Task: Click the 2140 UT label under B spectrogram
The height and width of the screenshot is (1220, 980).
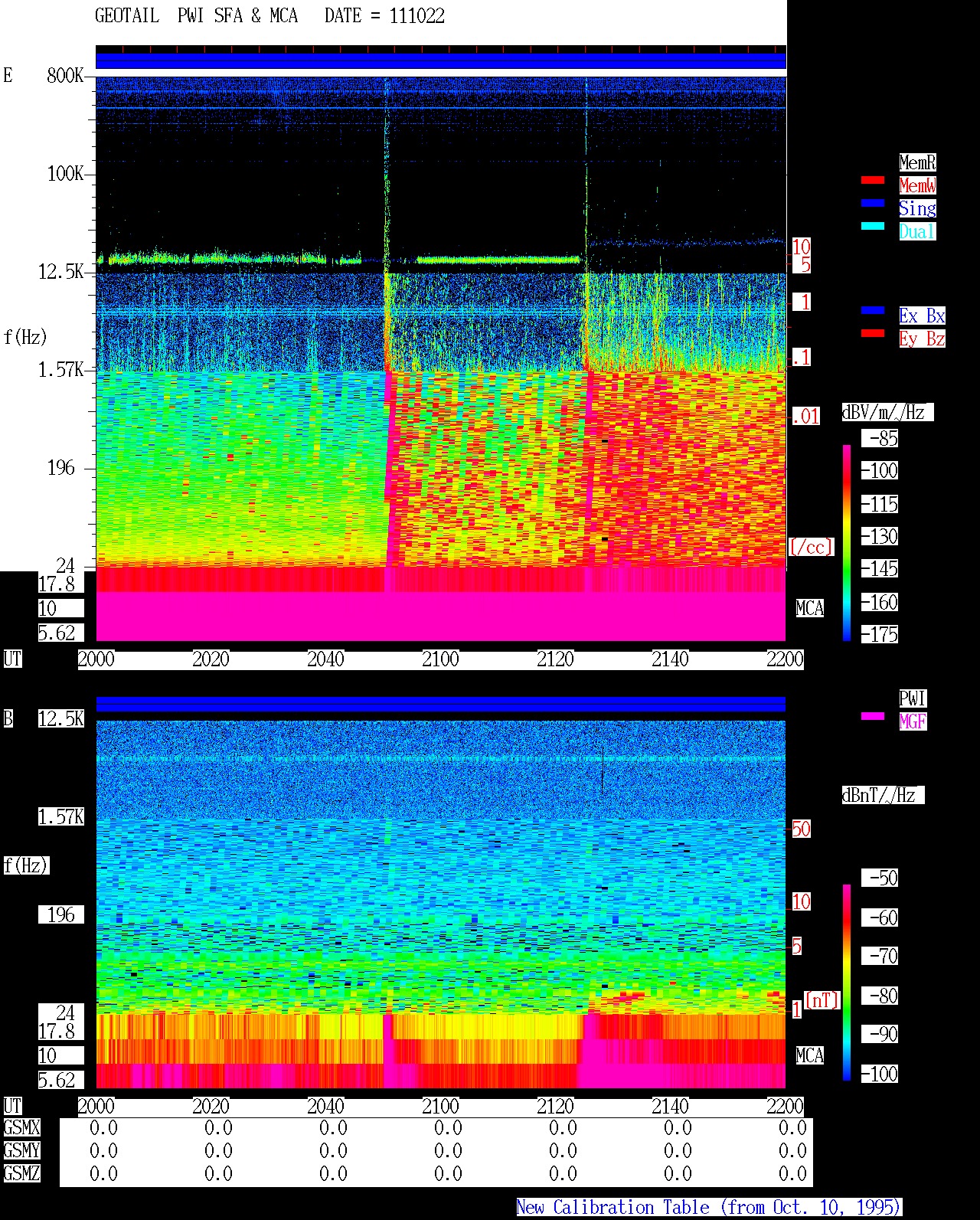Action: (x=671, y=1107)
